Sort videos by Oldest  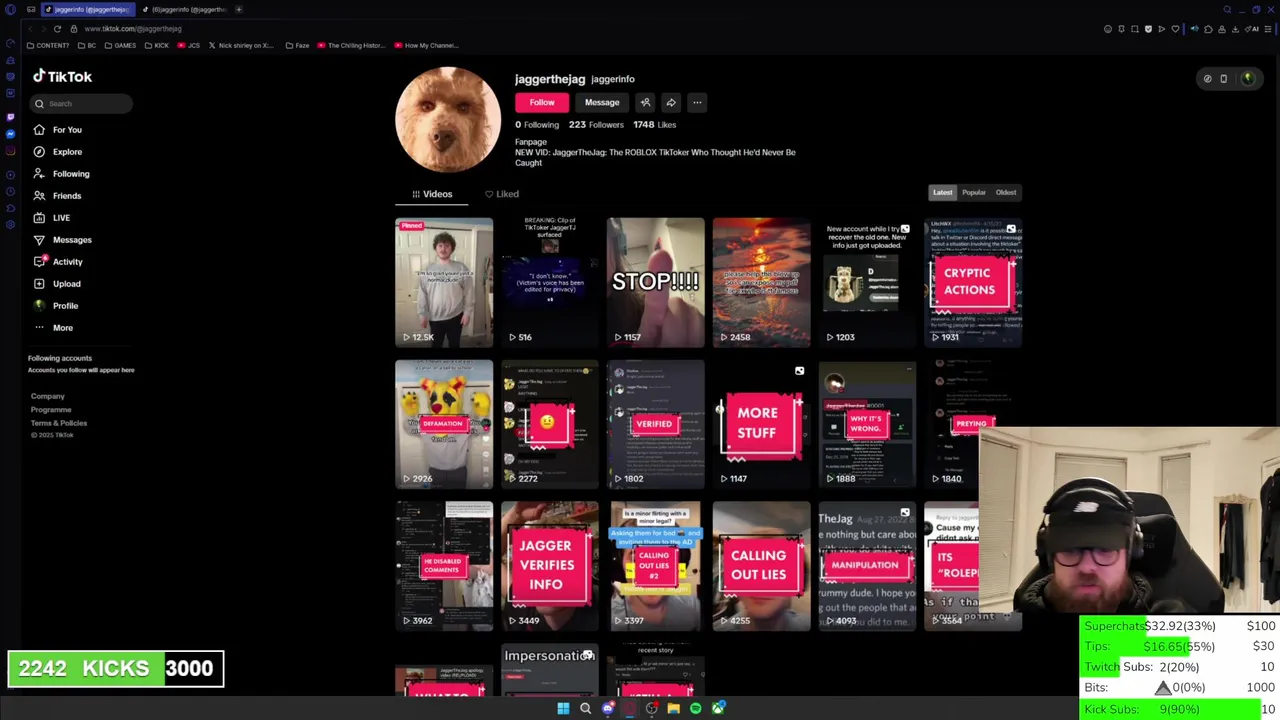(x=1006, y=193)
